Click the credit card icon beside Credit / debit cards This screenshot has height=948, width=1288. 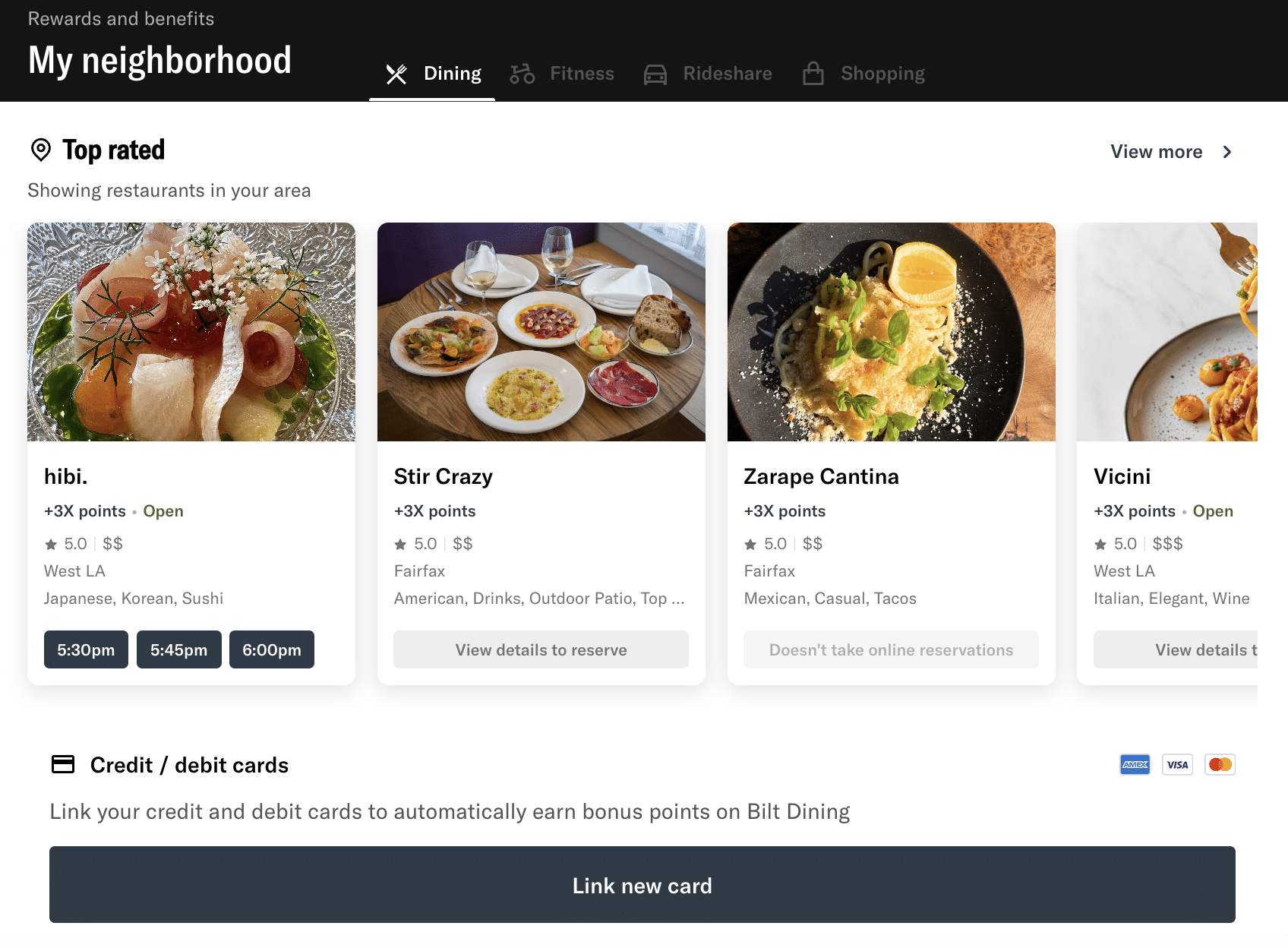point(63,764)
